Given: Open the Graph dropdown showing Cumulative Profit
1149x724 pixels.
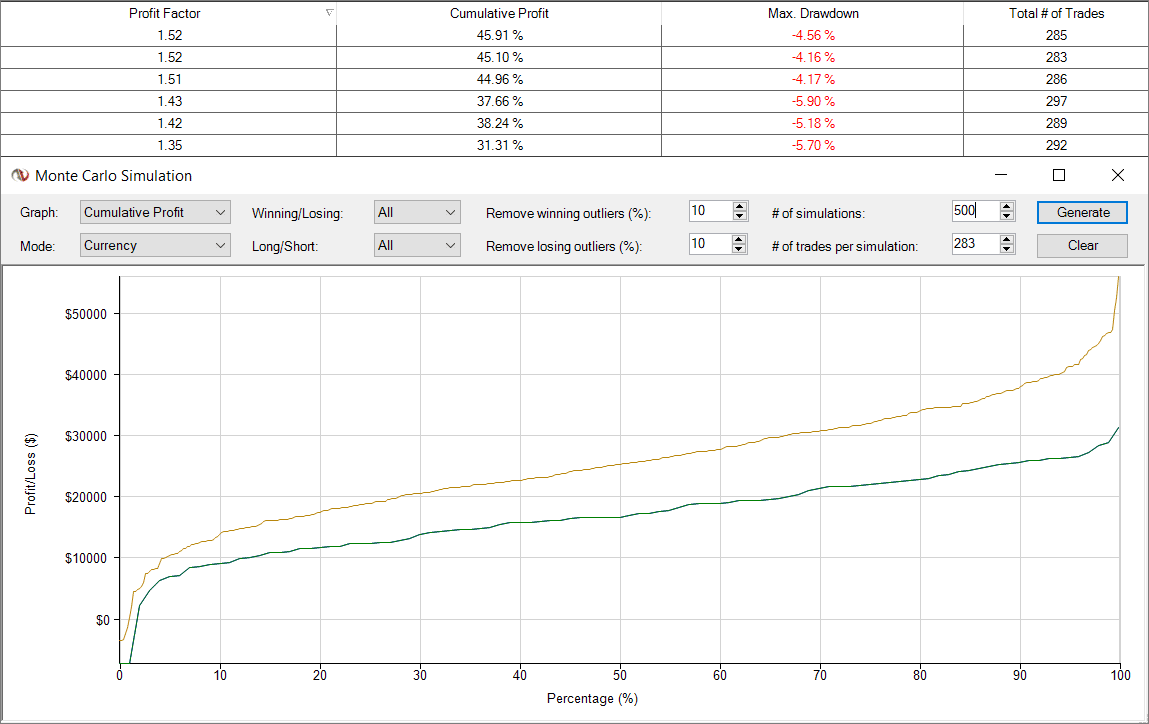Looking at the screenshot, I should click(x=155, y=212).
